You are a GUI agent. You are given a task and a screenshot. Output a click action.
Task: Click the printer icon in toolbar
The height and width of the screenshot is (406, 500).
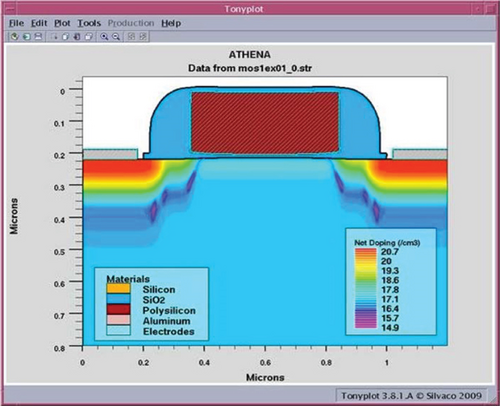coord(38,37)
